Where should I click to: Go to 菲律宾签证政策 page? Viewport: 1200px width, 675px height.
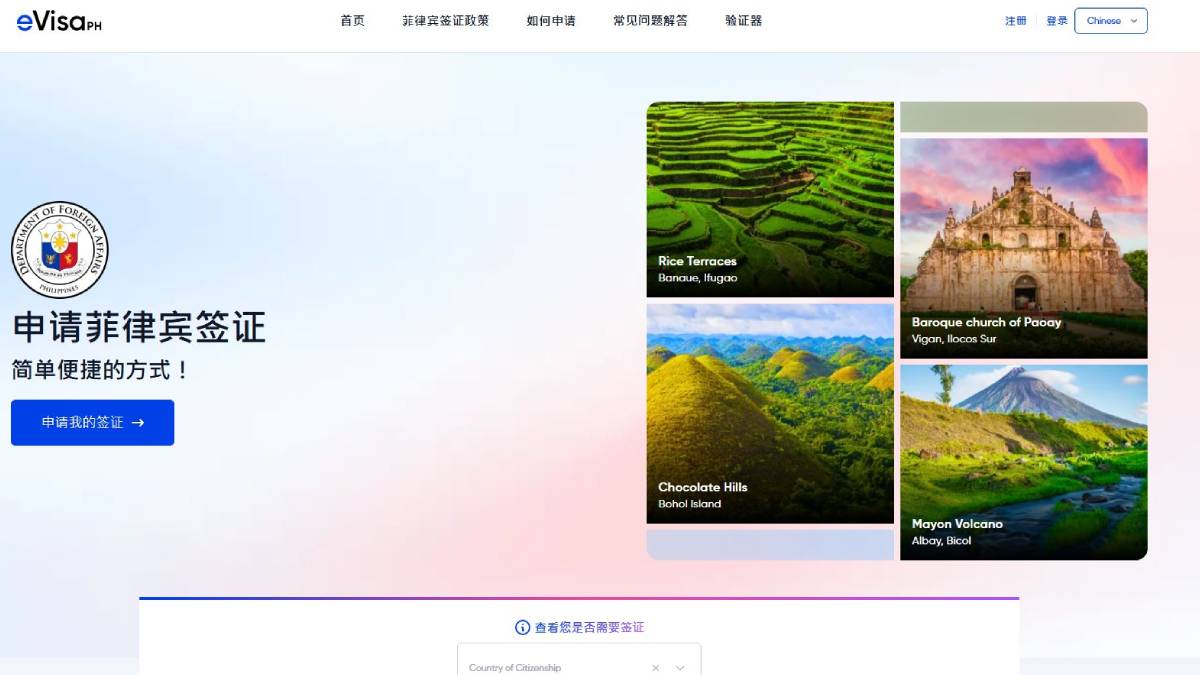pyautogui.click(x=445, y=21)
